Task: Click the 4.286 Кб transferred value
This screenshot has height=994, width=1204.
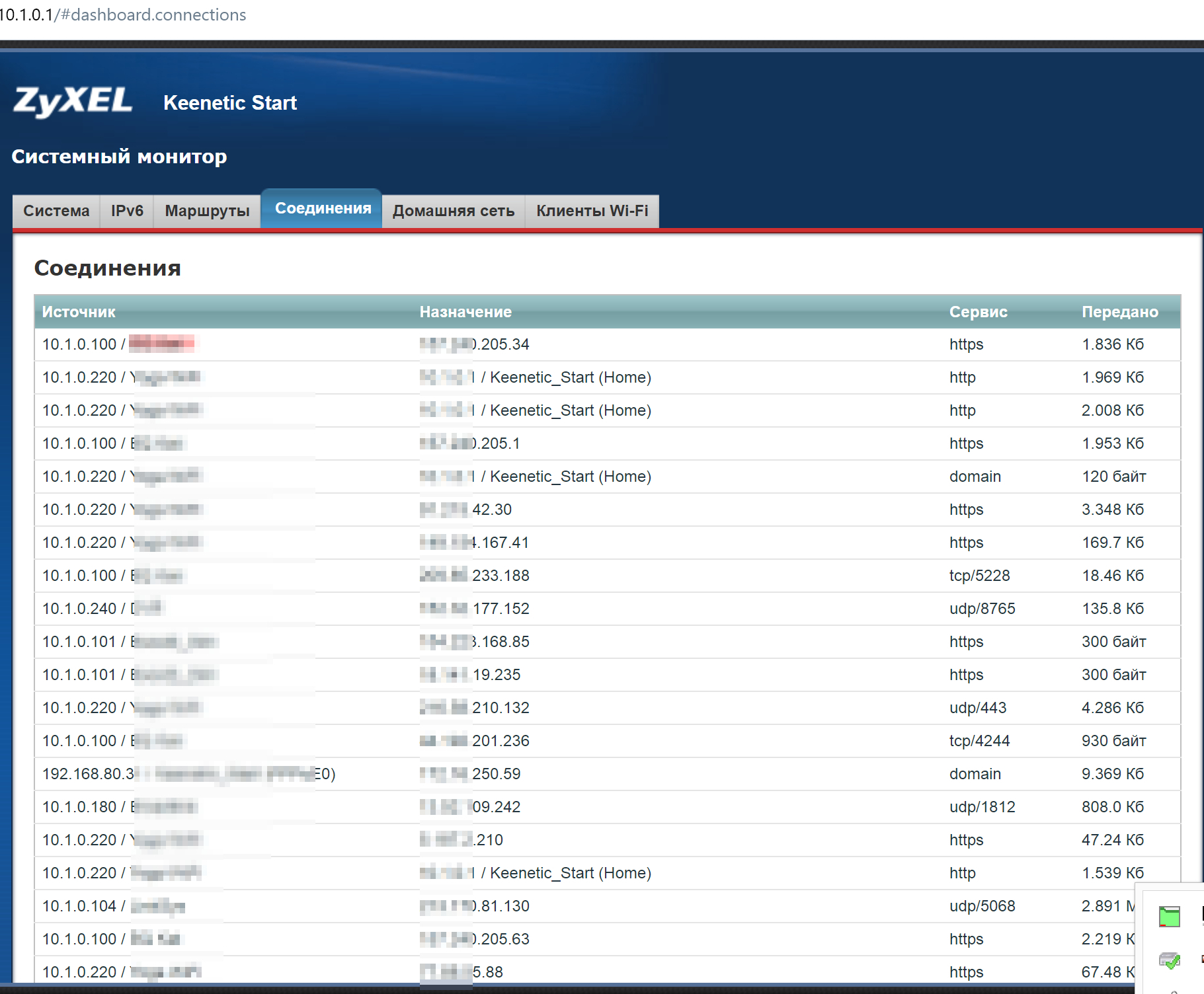Action: click(x=1113, y=708)
